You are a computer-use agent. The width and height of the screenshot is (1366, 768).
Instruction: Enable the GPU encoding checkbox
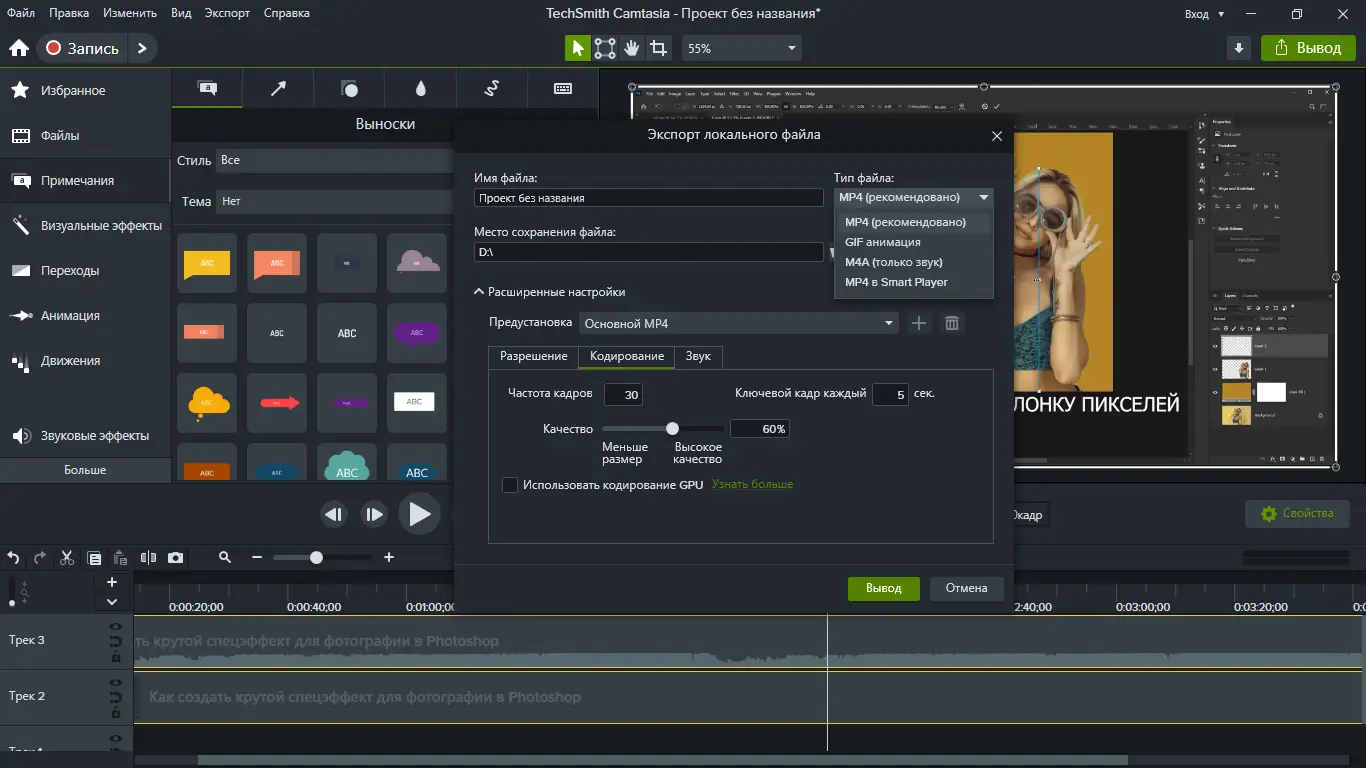click(510, 485)
